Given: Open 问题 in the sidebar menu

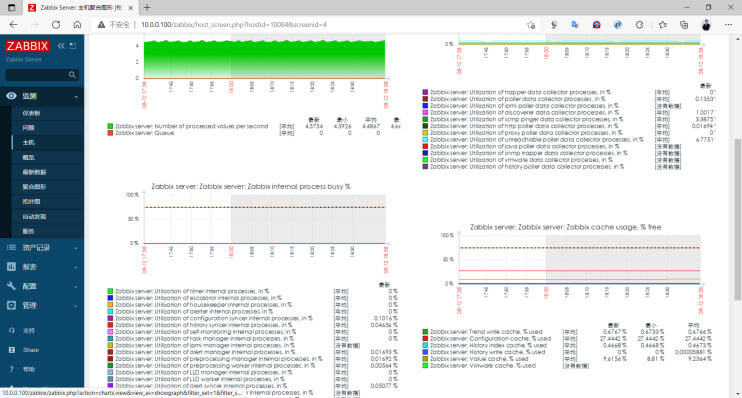Looking at the screenshot, I should (28, 128).
